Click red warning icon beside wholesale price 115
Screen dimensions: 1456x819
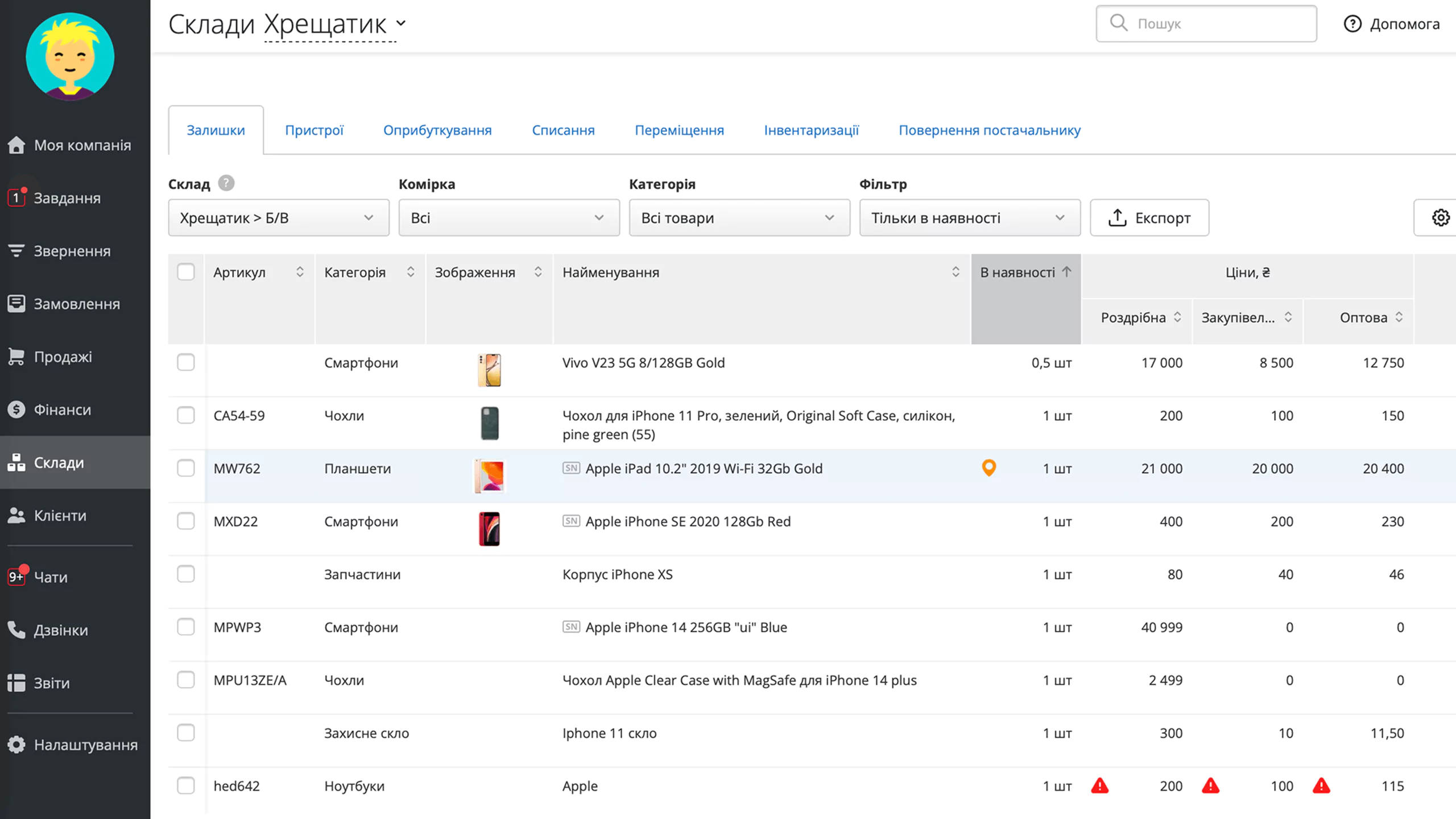tap(1321, 785)
